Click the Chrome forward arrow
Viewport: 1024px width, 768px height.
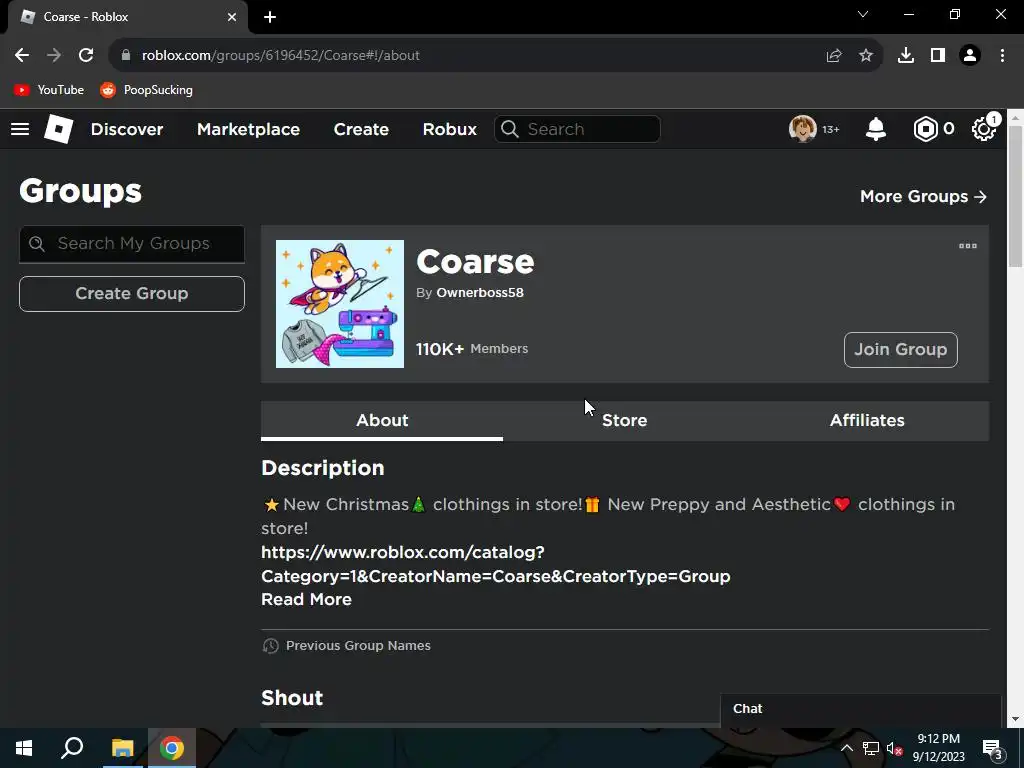54,56
